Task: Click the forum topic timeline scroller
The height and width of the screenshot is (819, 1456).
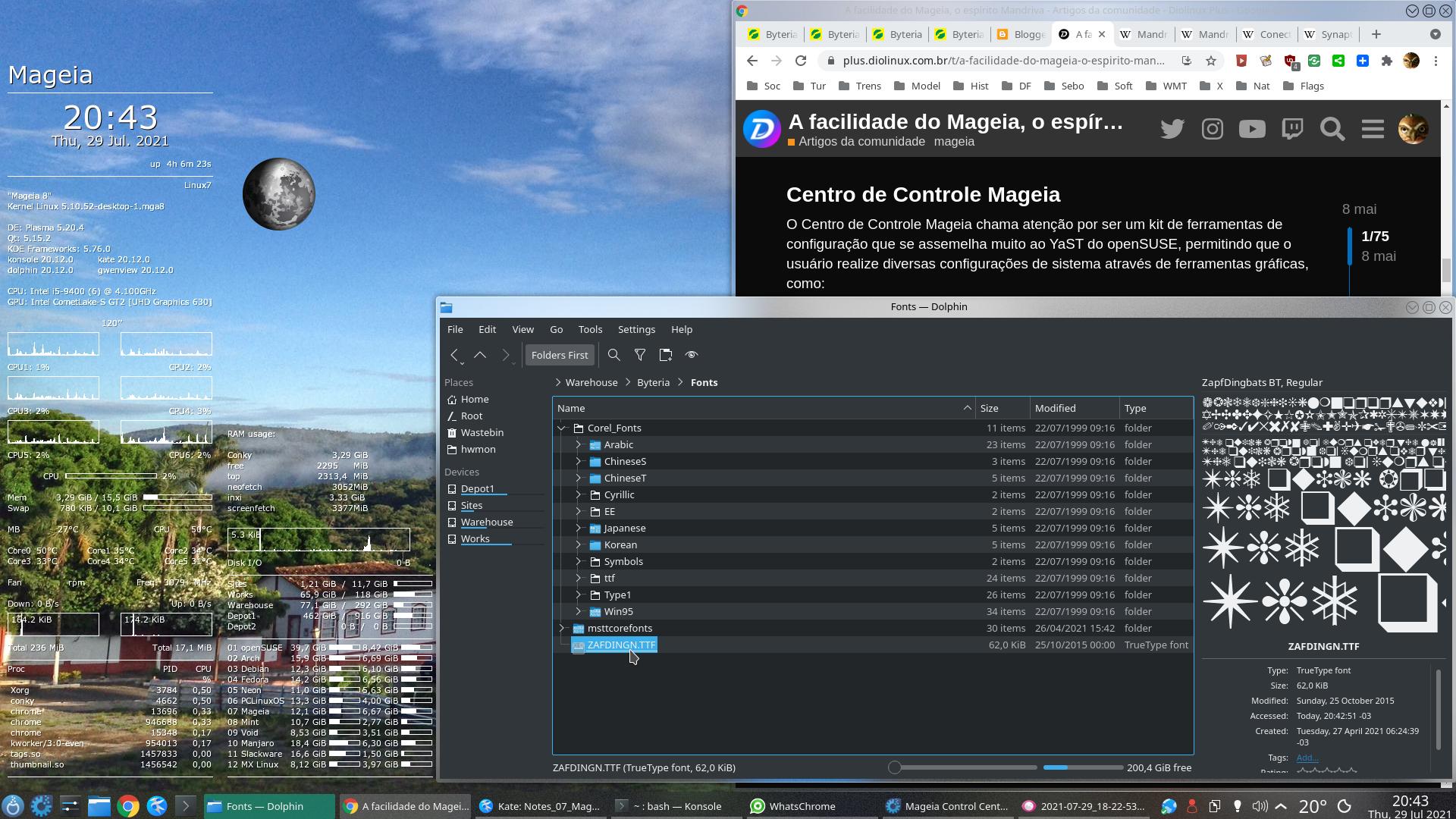Action: tap(1350, 247)
